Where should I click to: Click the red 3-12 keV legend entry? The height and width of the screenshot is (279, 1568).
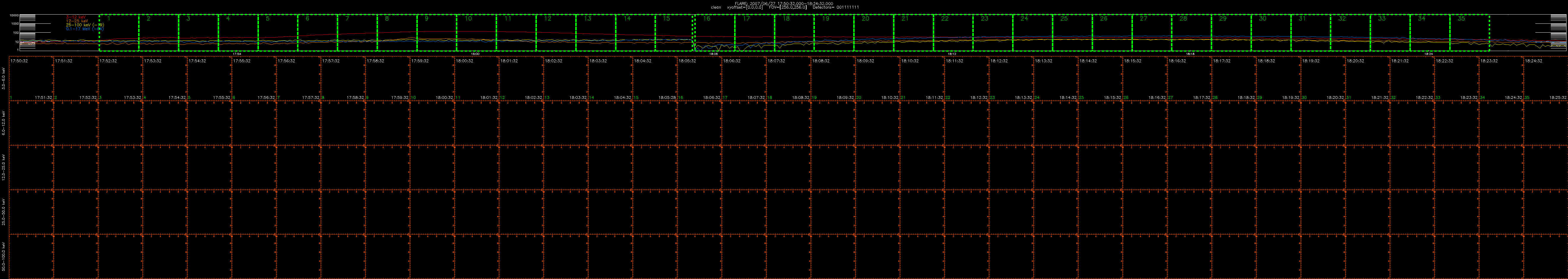[75, 17]
